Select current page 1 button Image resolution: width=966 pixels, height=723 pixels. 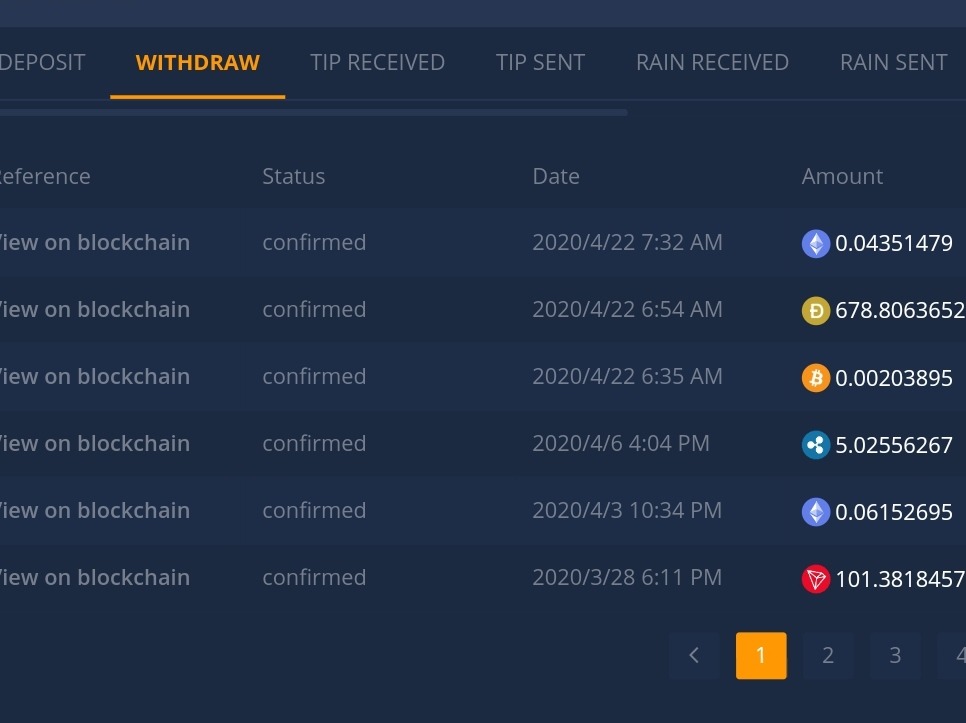point(761,655)
